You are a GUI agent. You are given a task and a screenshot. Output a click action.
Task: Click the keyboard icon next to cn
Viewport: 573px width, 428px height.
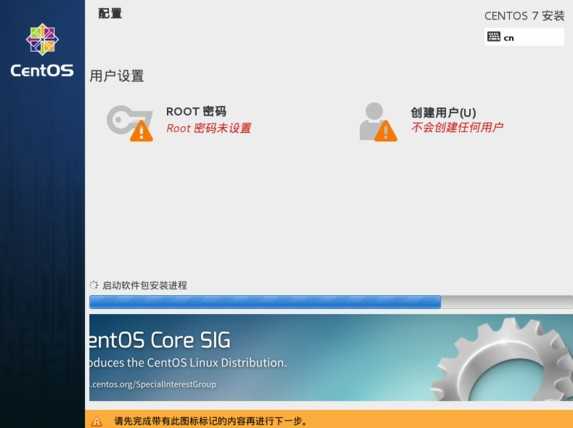tap(493, 37)
